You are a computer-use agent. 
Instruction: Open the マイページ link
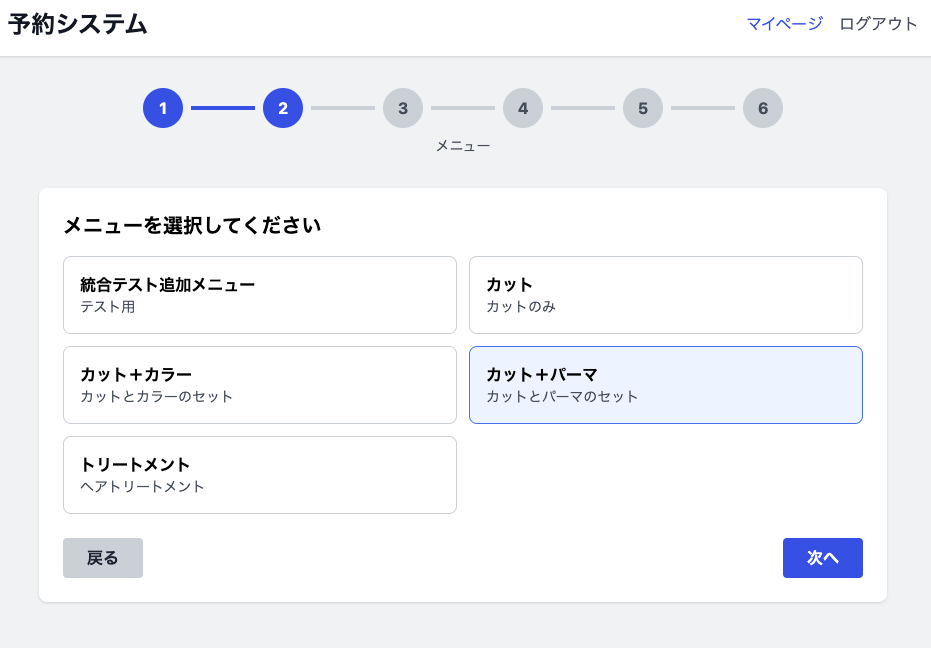pos(784,24)
